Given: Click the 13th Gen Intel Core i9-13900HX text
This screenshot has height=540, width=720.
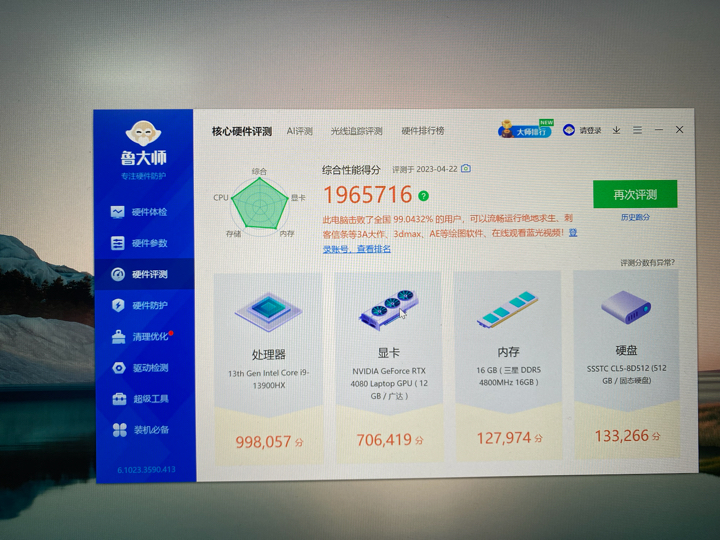Looking at the screenshot, I should tap(269, 379).
